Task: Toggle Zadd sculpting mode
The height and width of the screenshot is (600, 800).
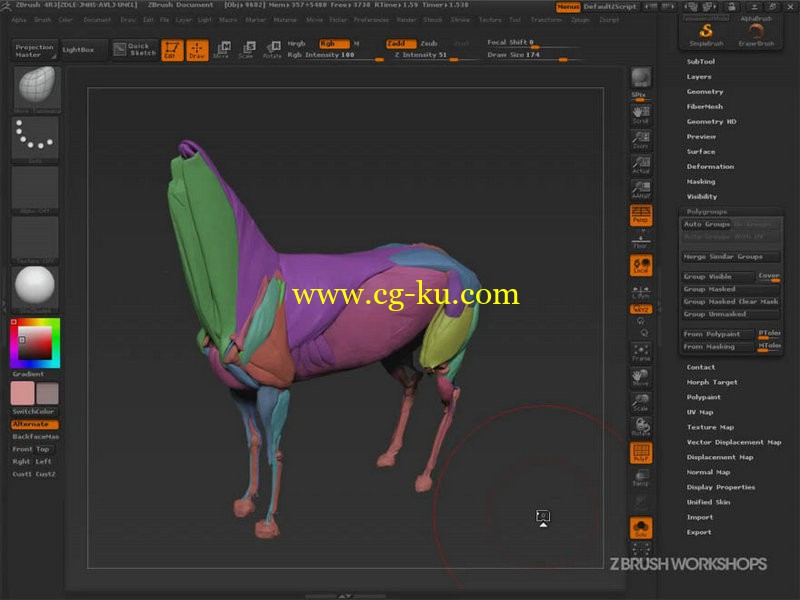Action: (x=401, y=43)
